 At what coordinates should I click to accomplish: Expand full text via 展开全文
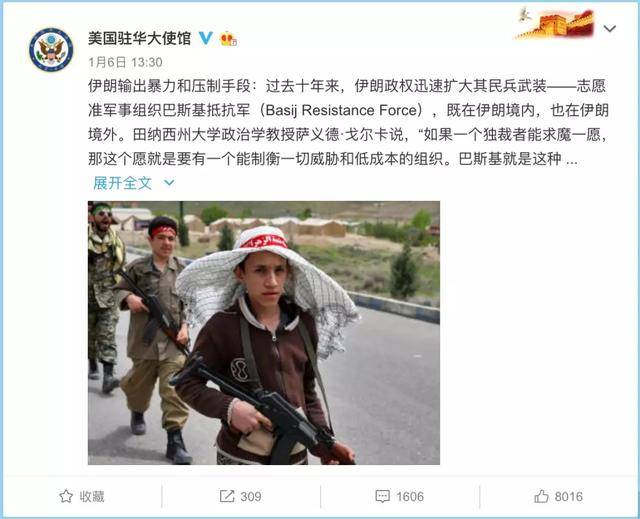tap(122, 183)
